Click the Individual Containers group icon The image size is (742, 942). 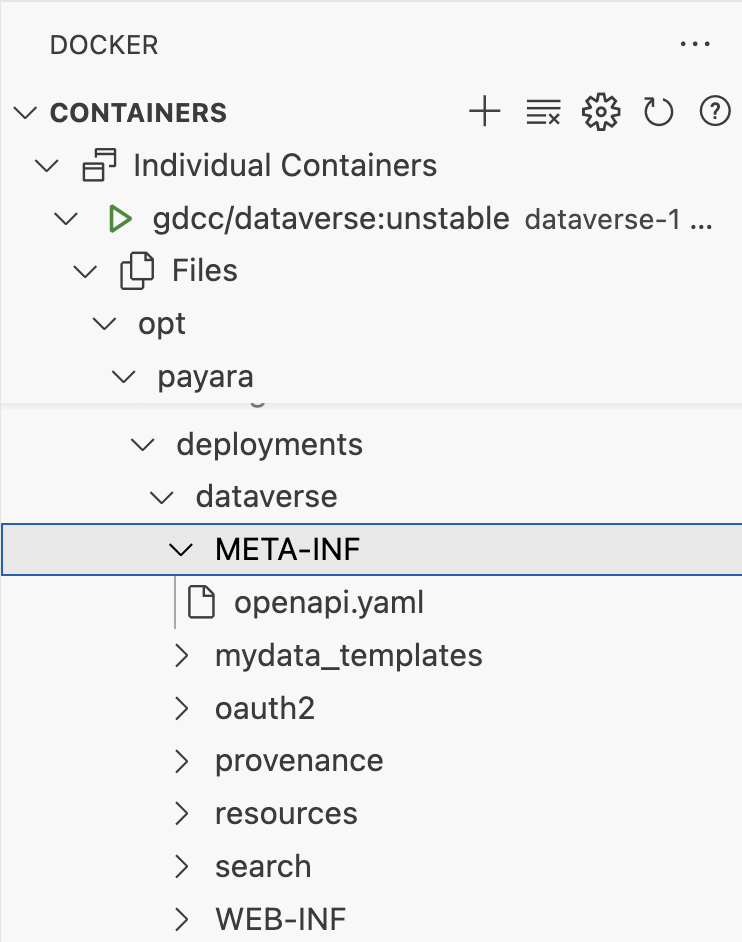100,165
